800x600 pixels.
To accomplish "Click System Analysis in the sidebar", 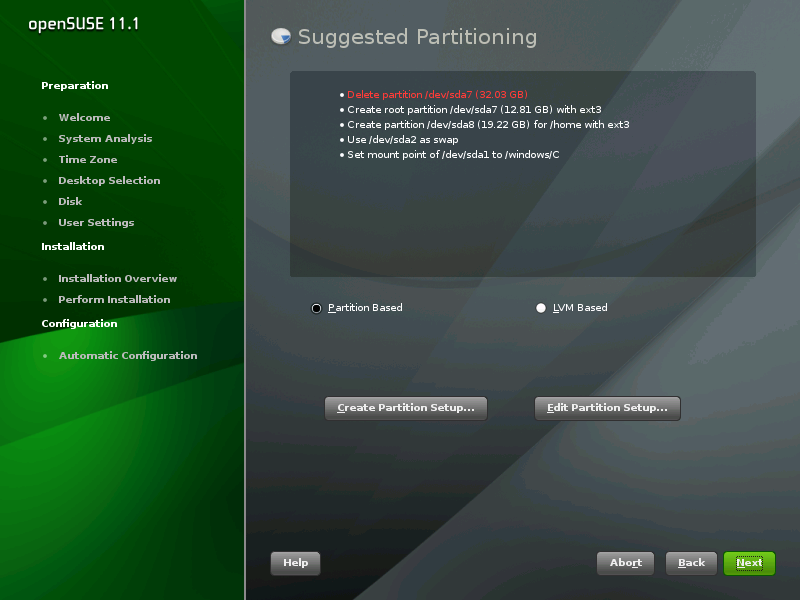I will [105, 139].
